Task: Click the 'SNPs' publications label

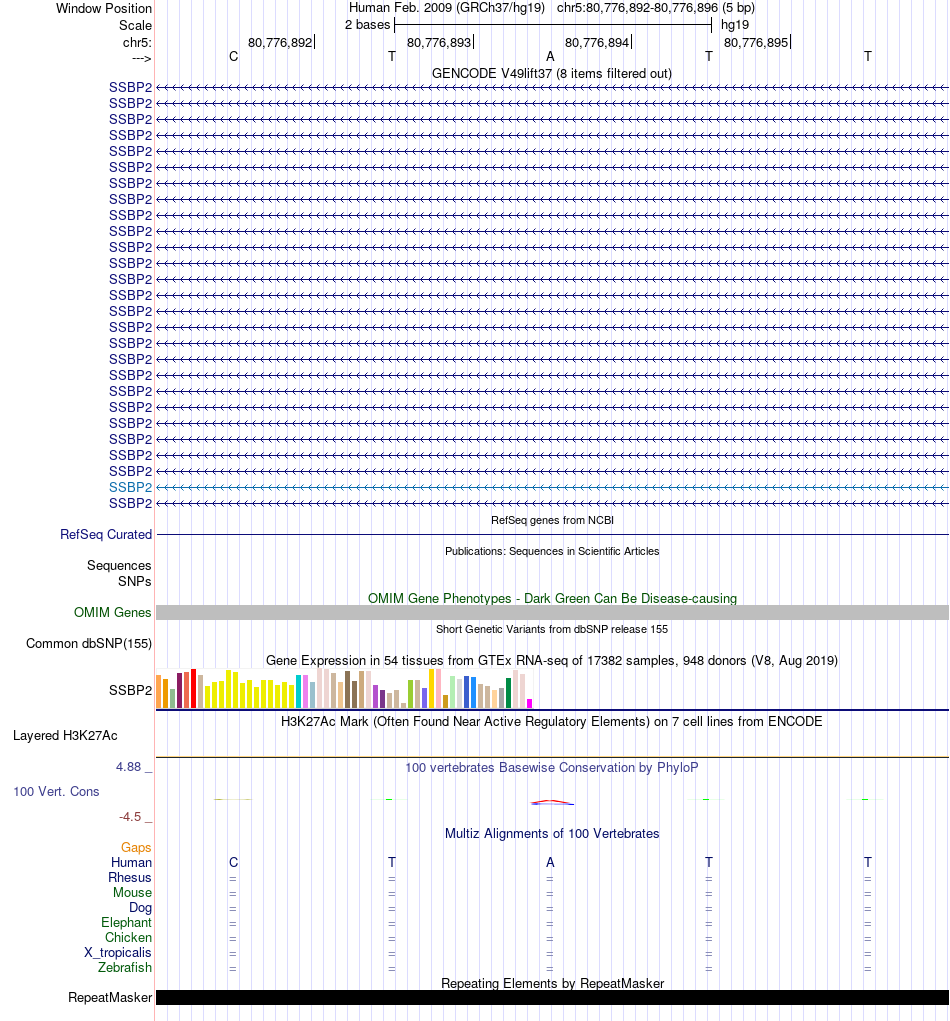Action: point(135,581)
